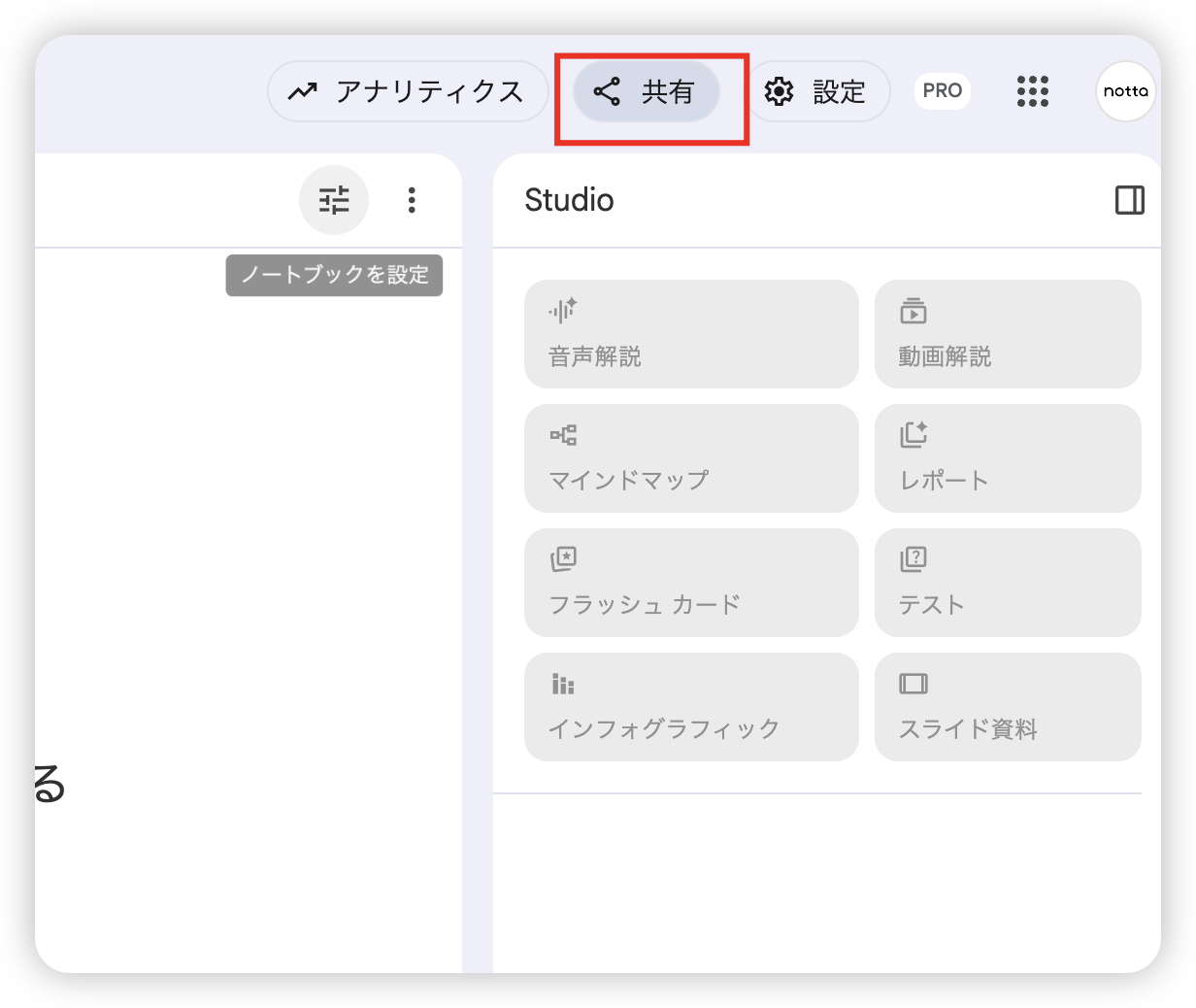The width and height of the screenshot is (1196, 1008).
Task: Open the Google apps grid launcher
Action: pyautogui.click(x=1032, y=91)
